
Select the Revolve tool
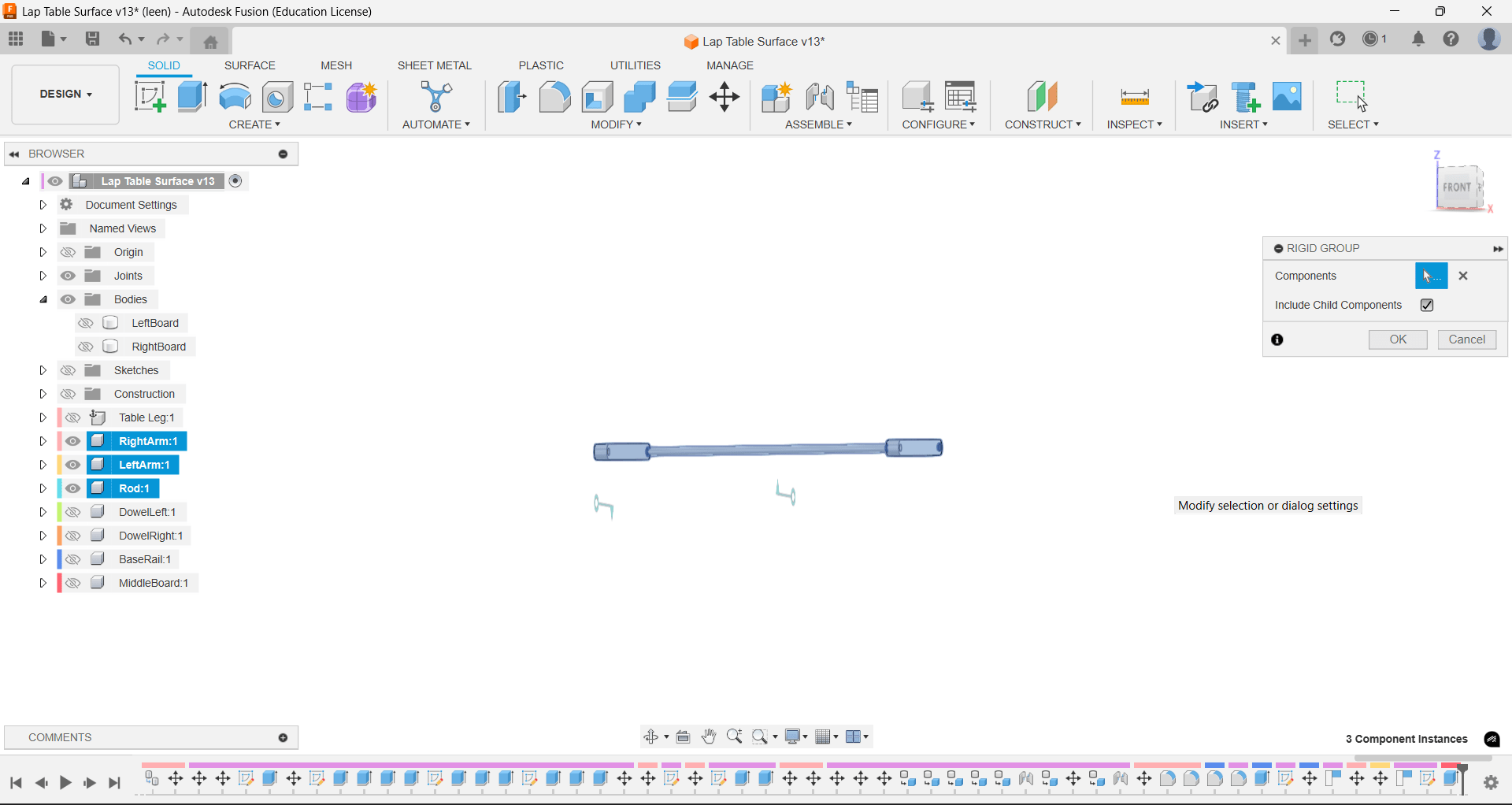[x=235, y=97]
